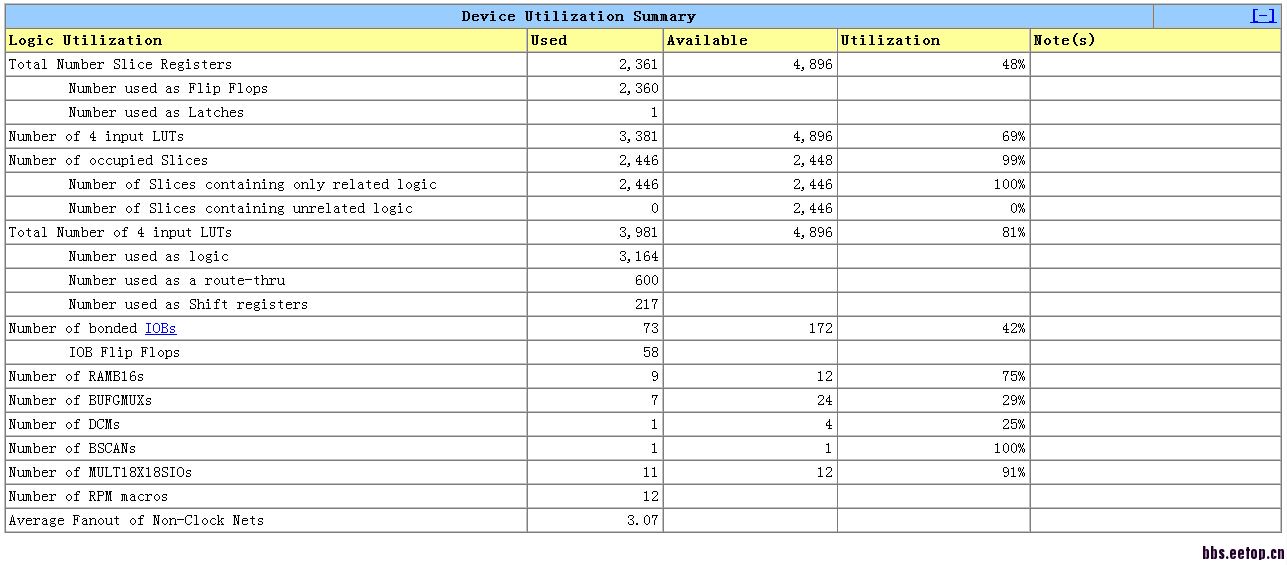
Task: Select the Number of RAMB16s row
Action: tap(643, 376)
